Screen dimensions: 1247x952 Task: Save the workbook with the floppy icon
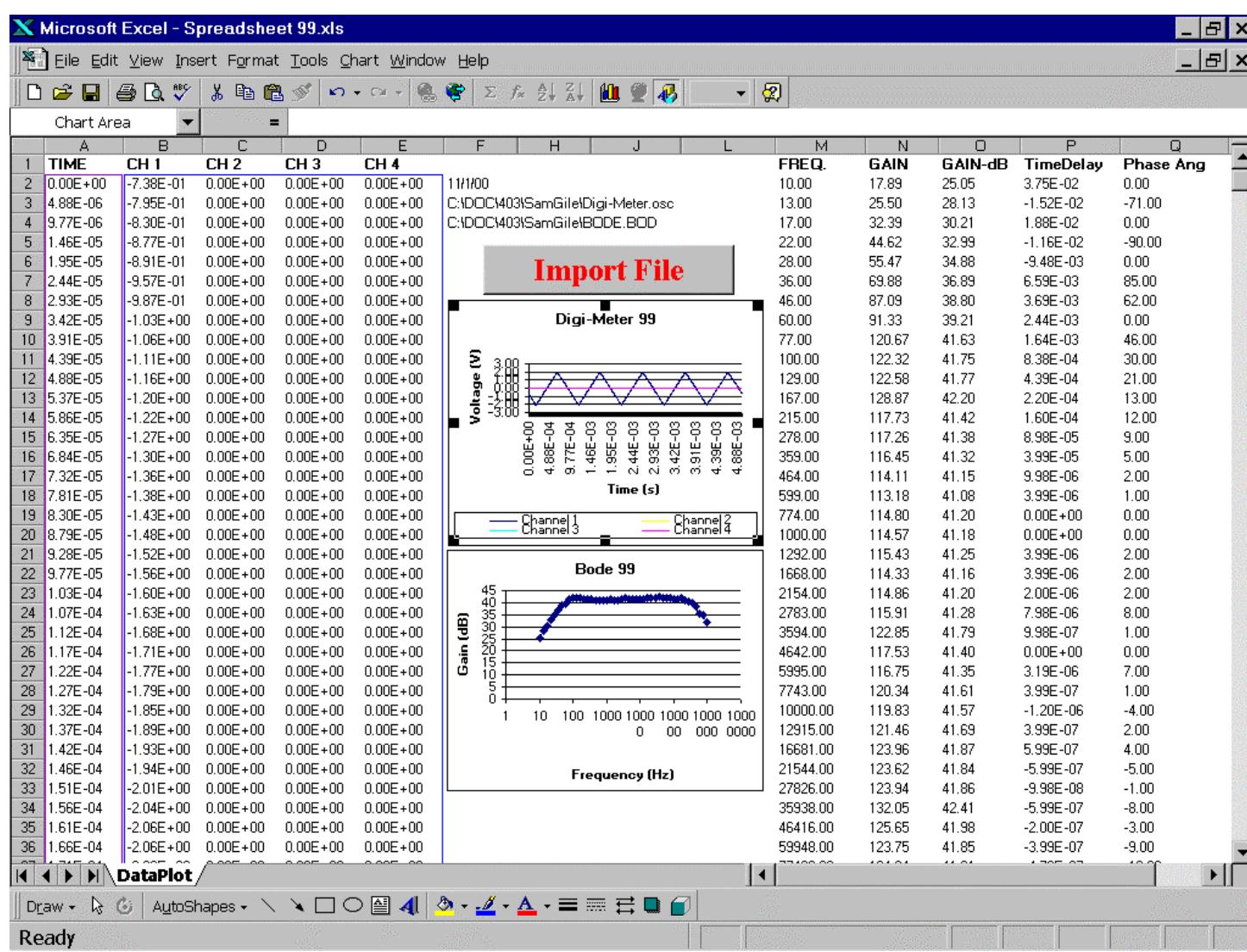91,91
